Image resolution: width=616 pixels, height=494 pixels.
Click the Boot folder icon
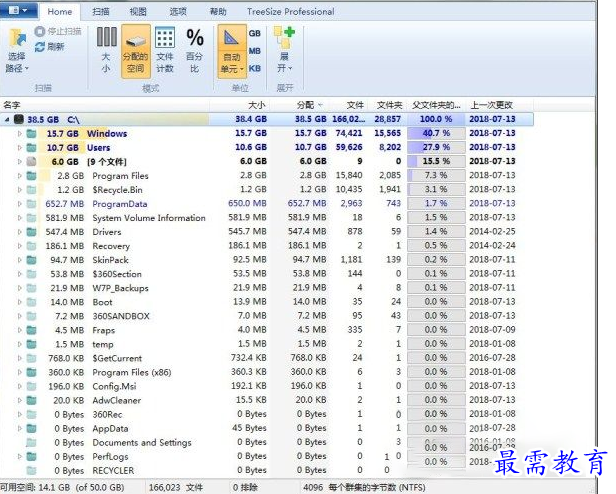(x=31, y=302)
